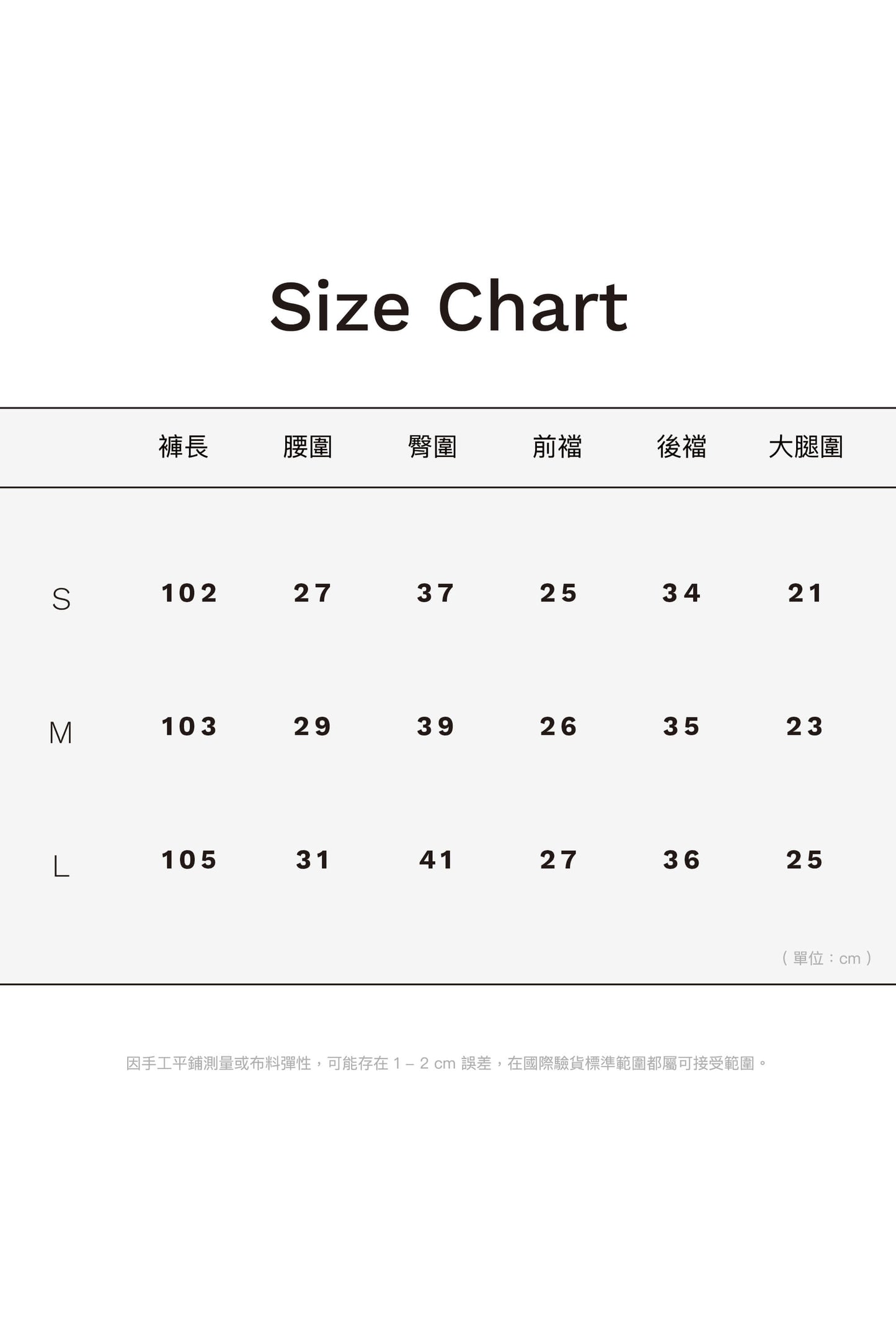Select the S size row label
896x1343 pixels.
pos(61,599)
